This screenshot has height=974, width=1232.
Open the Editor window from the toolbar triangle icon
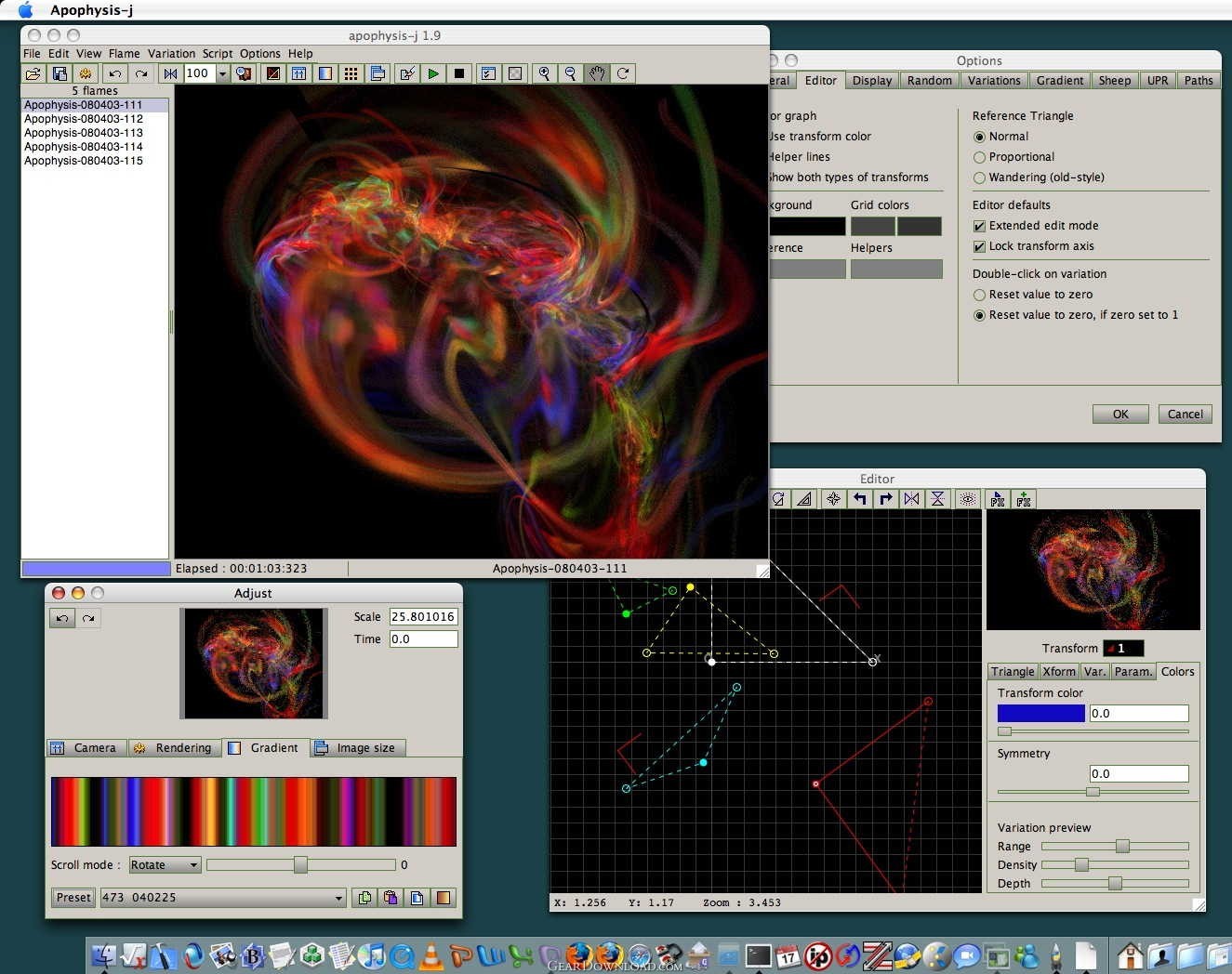[x=272, y=73]
